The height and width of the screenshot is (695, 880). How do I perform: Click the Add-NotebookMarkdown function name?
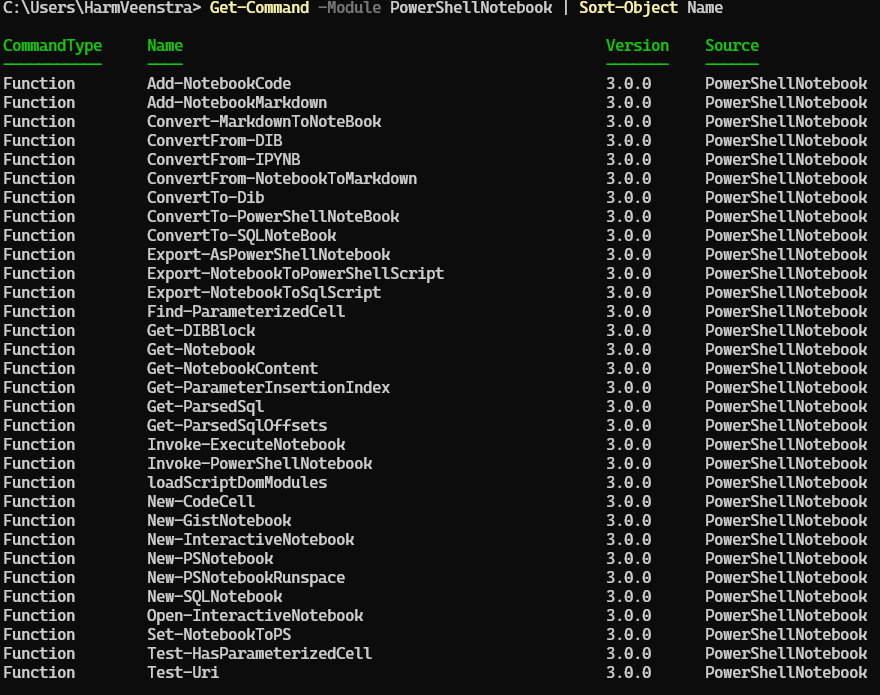point(237,103)
